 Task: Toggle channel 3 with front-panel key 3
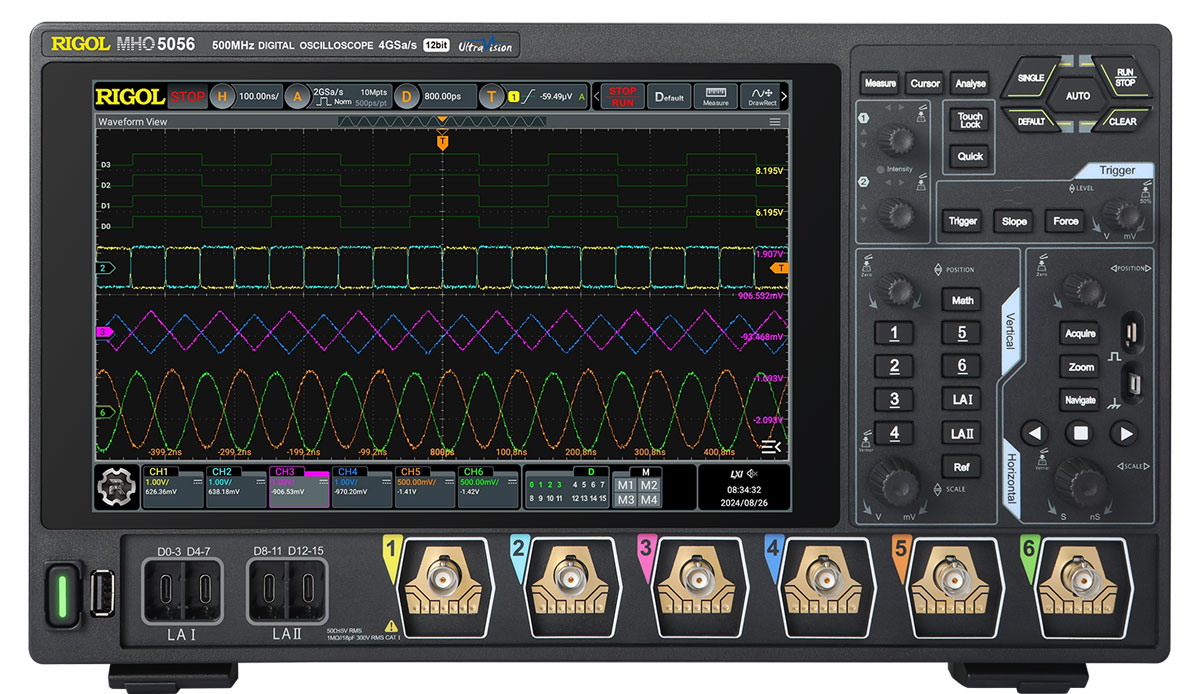[894, 400]
